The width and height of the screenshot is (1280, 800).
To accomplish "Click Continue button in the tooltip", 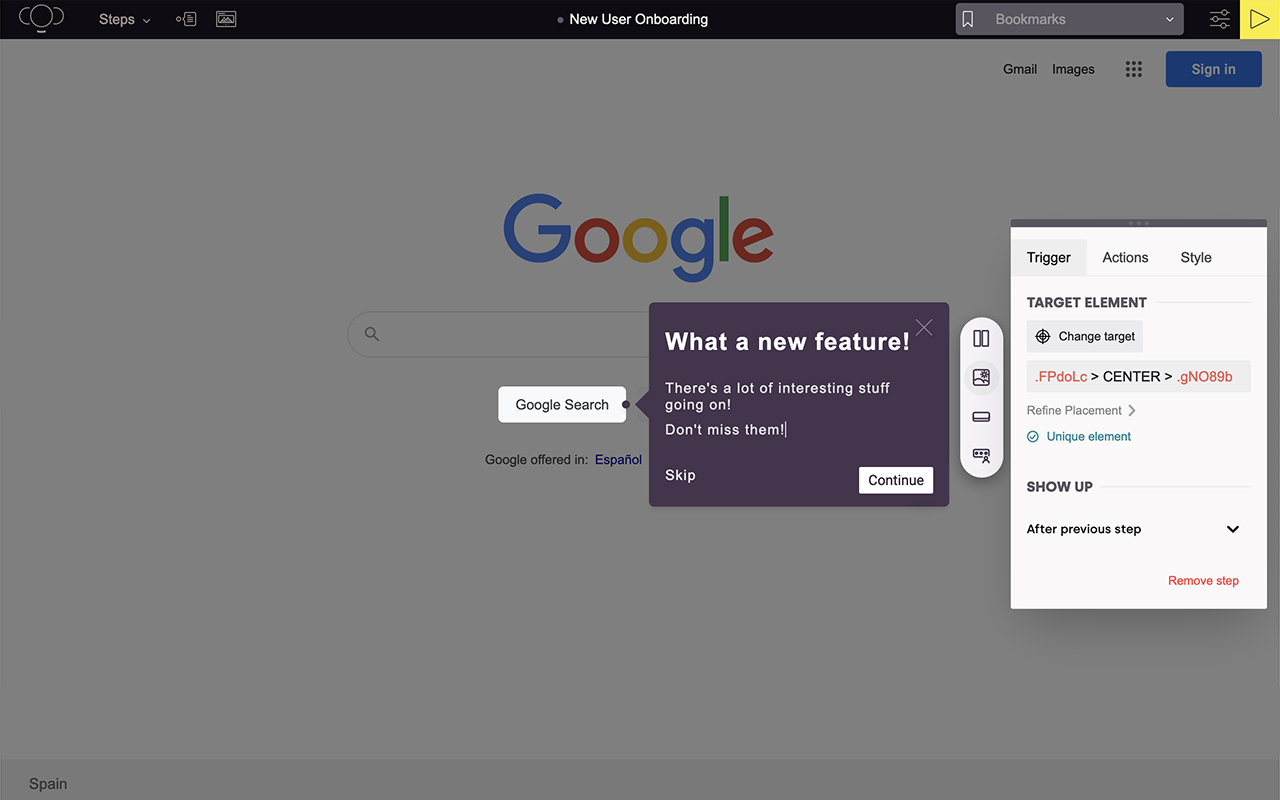I will tap(896, 480).
